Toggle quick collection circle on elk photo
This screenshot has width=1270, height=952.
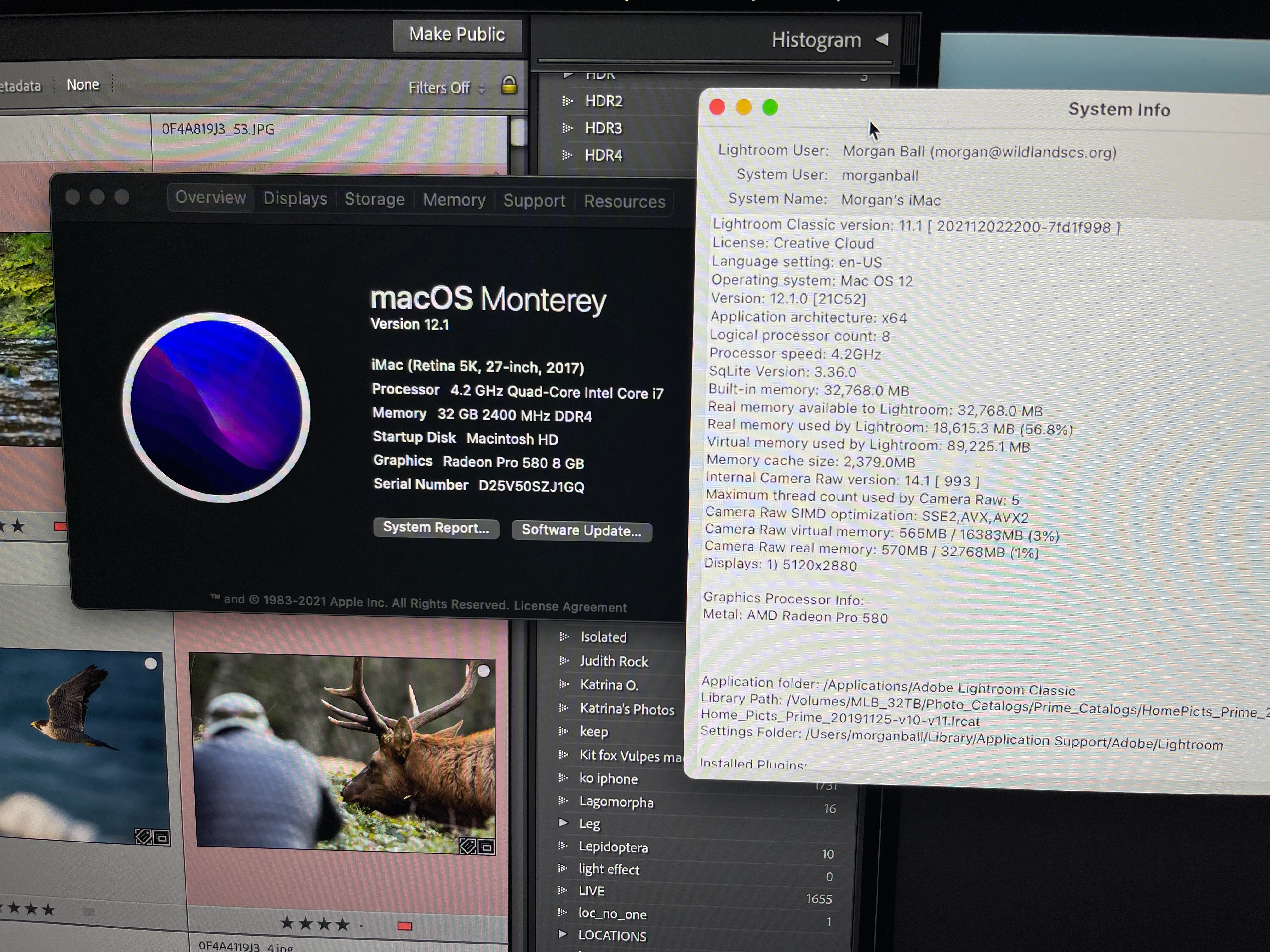tap(483, 670)
